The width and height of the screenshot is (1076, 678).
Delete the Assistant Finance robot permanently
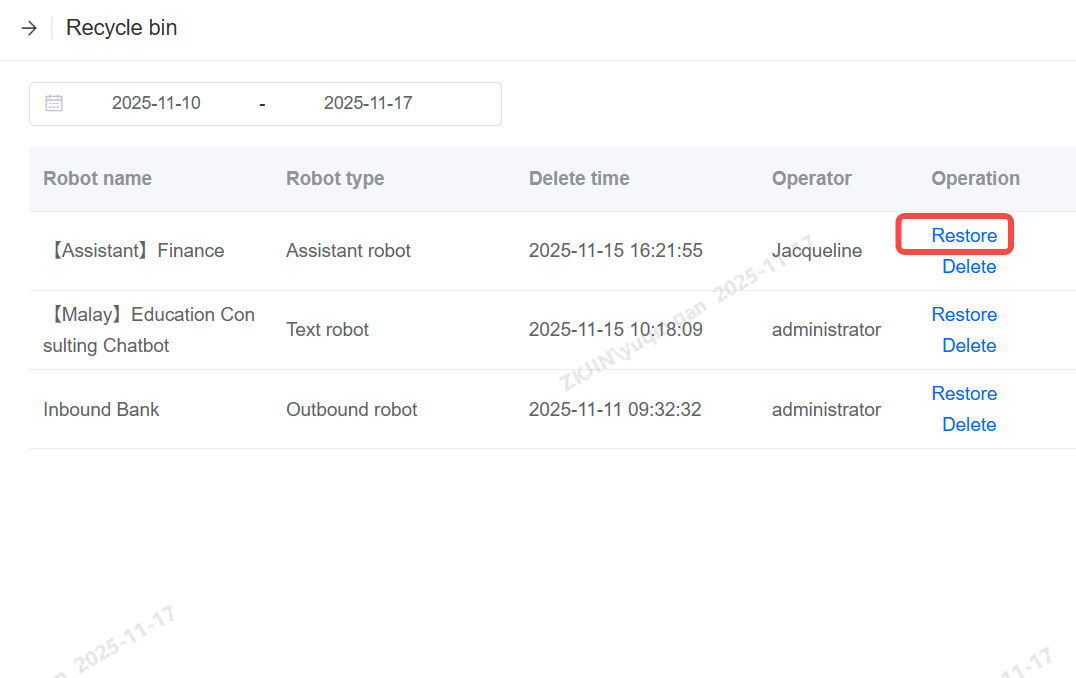[x=969, y=267]
